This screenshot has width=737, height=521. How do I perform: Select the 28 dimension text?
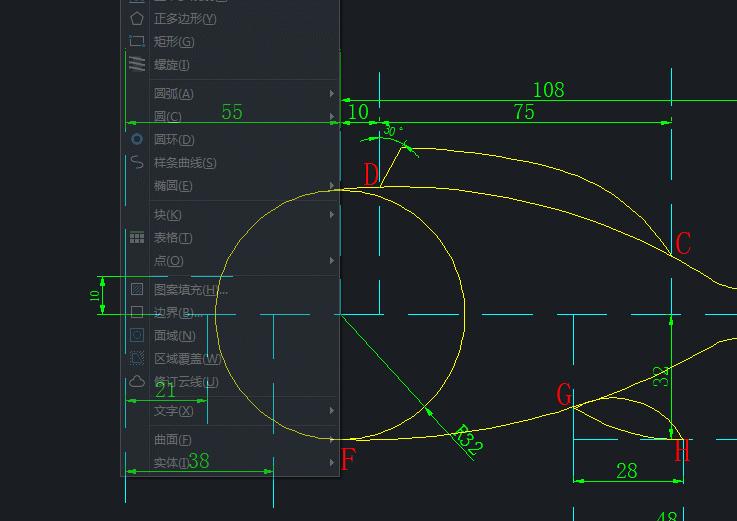(627, 471)
